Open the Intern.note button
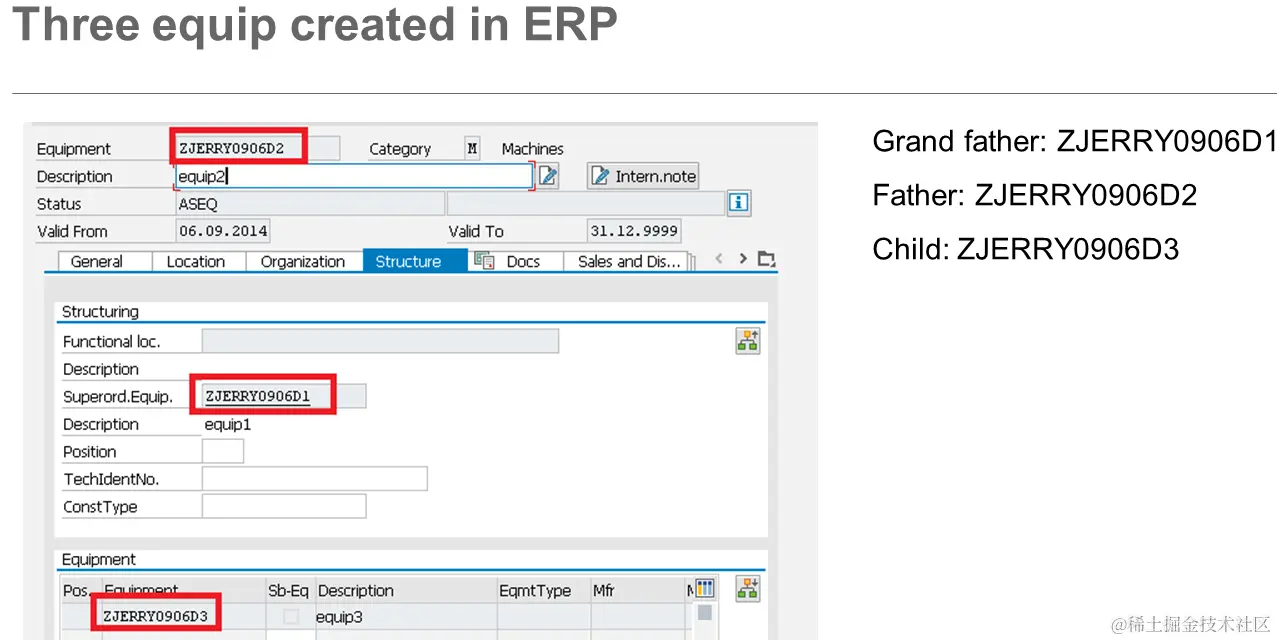The width and height of the screenshot is (1277, 641). click(x=643, y=176)
